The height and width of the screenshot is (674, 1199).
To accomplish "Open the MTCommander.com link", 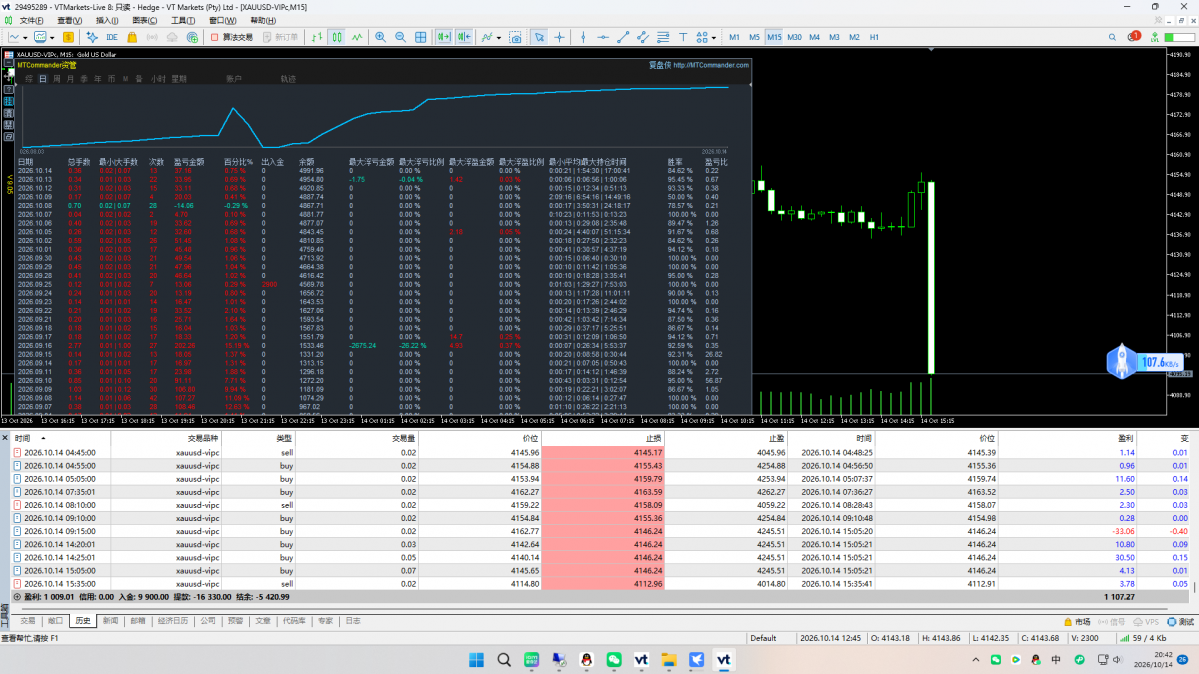I will [x=710, y=65].
